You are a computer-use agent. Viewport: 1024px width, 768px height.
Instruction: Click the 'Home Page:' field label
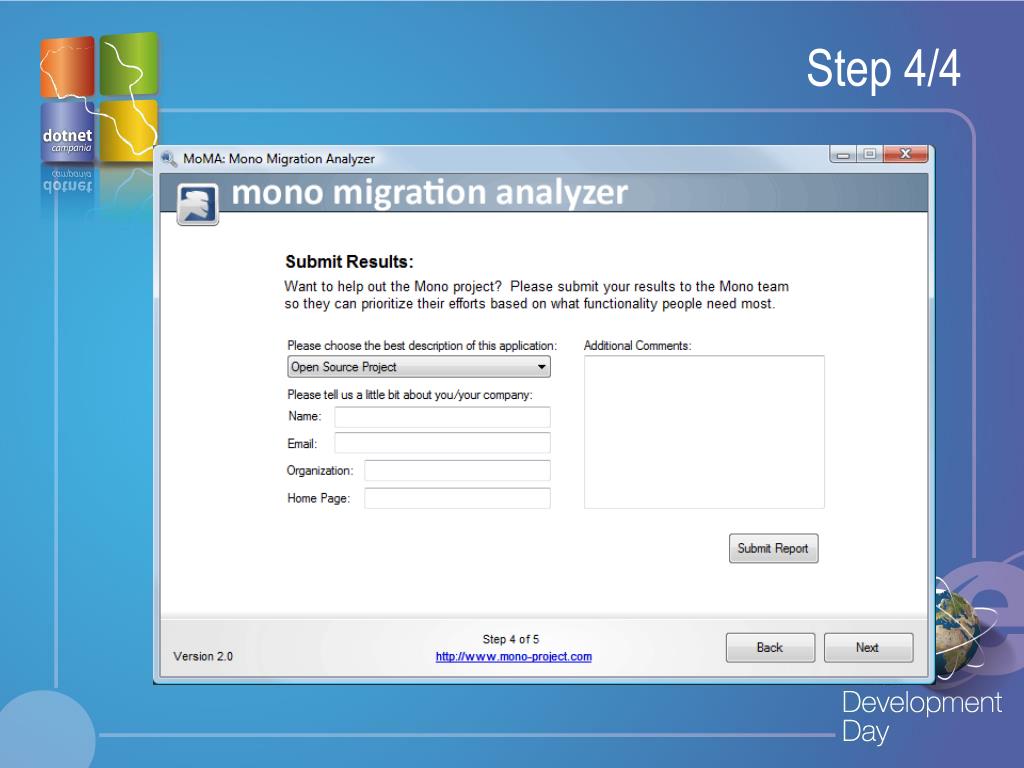[319, 498]
